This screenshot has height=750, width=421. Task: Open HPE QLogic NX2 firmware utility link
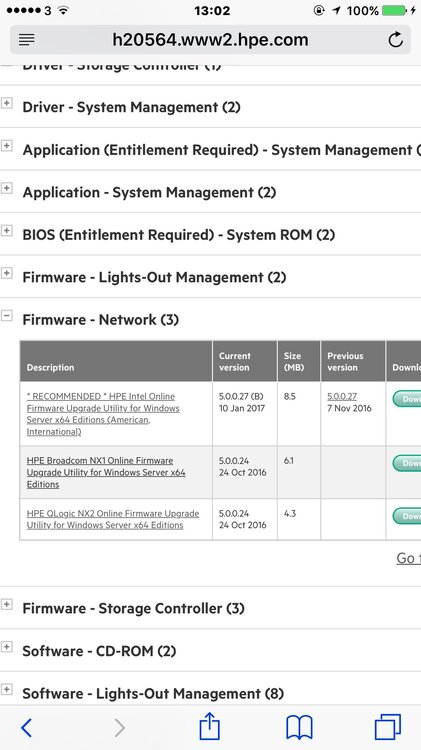(x=113, y=519)
